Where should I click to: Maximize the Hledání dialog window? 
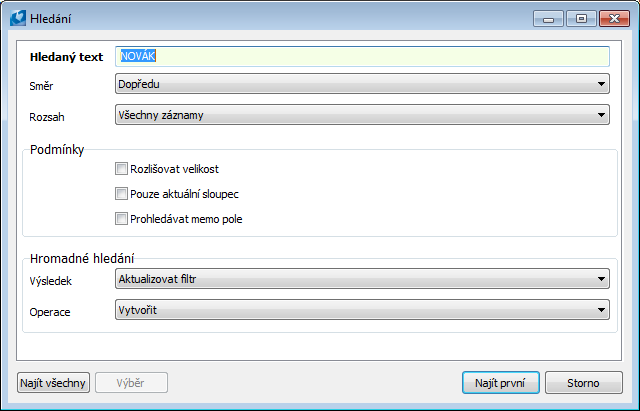578,18
